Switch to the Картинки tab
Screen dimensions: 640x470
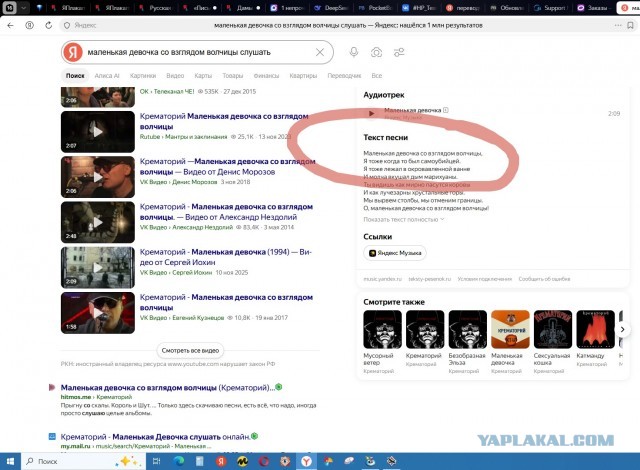point(143,76)
